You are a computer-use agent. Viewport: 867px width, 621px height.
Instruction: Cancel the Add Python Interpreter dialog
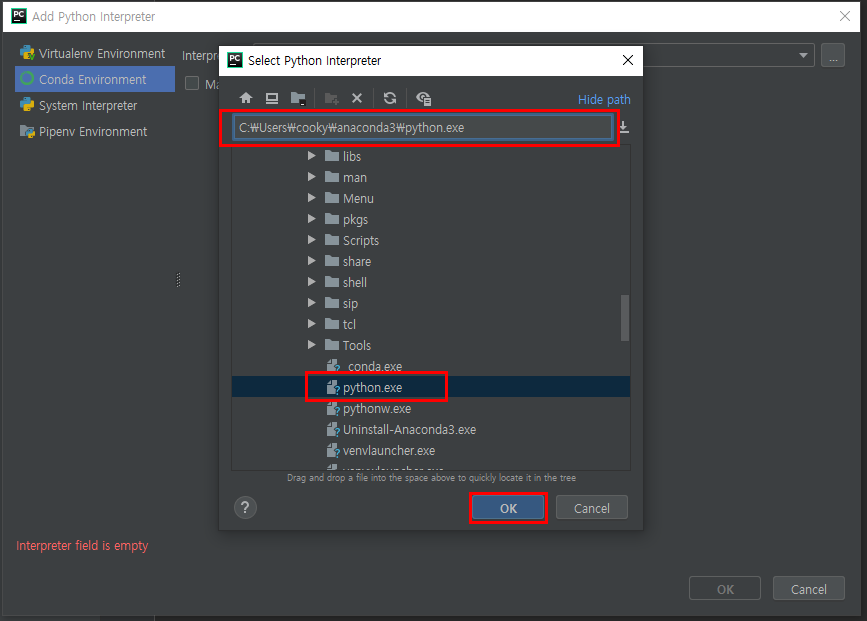(x=808, y=589)
